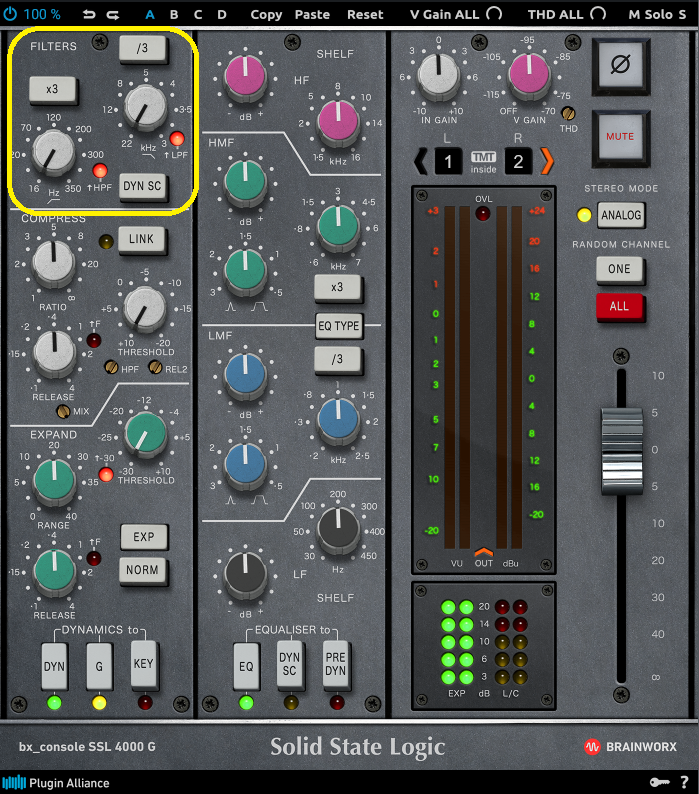
Task: Toggle the G dynamics button
Action: point(99,666)
